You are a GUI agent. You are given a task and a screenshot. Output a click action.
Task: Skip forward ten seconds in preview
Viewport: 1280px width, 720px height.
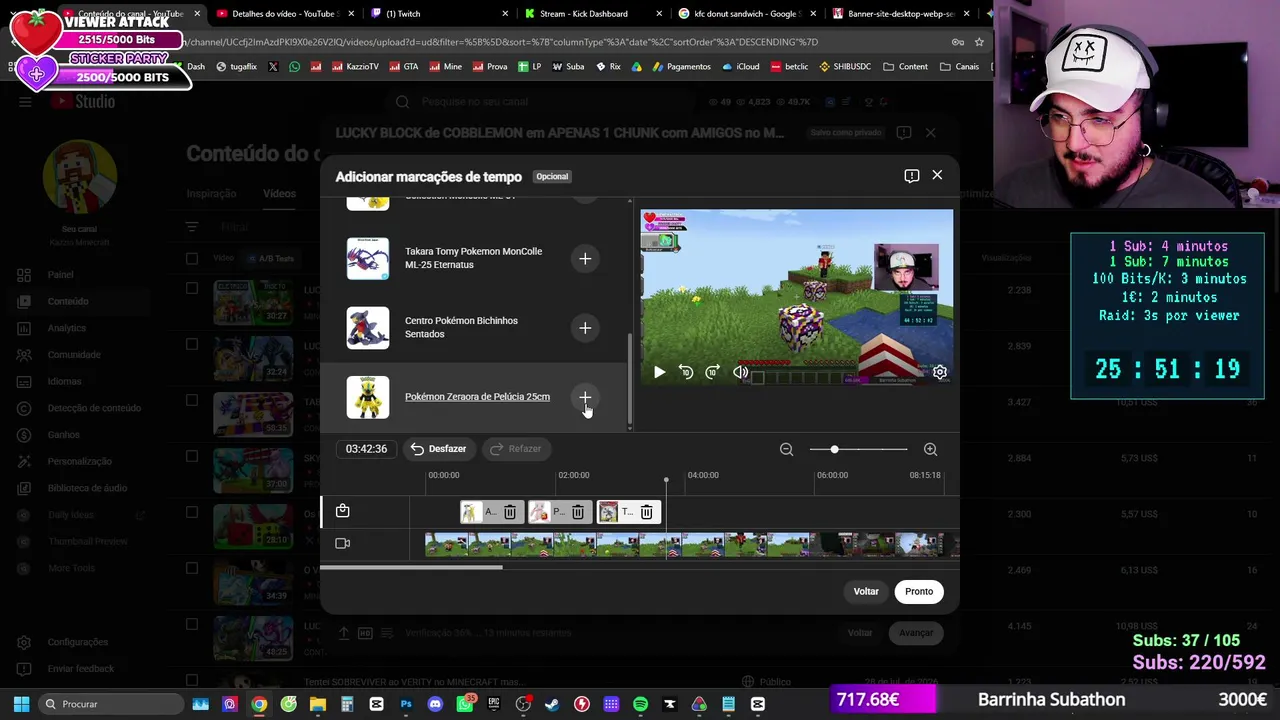[712, 372]
